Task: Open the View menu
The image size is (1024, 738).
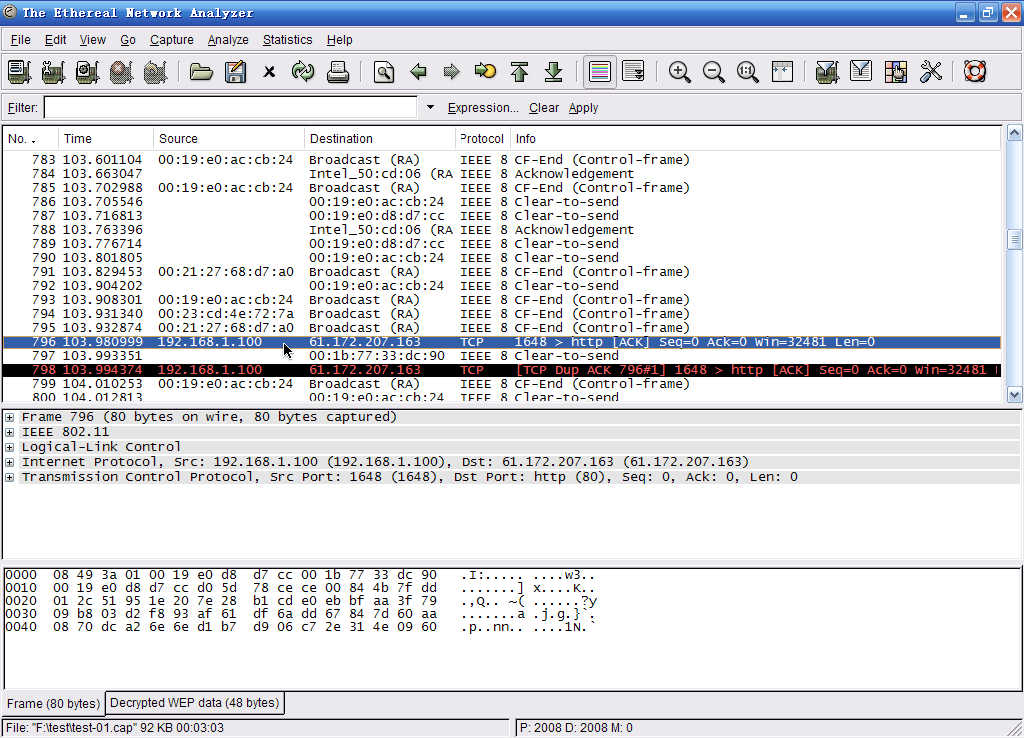Action: pyautogui.click(x=93, y=40)
